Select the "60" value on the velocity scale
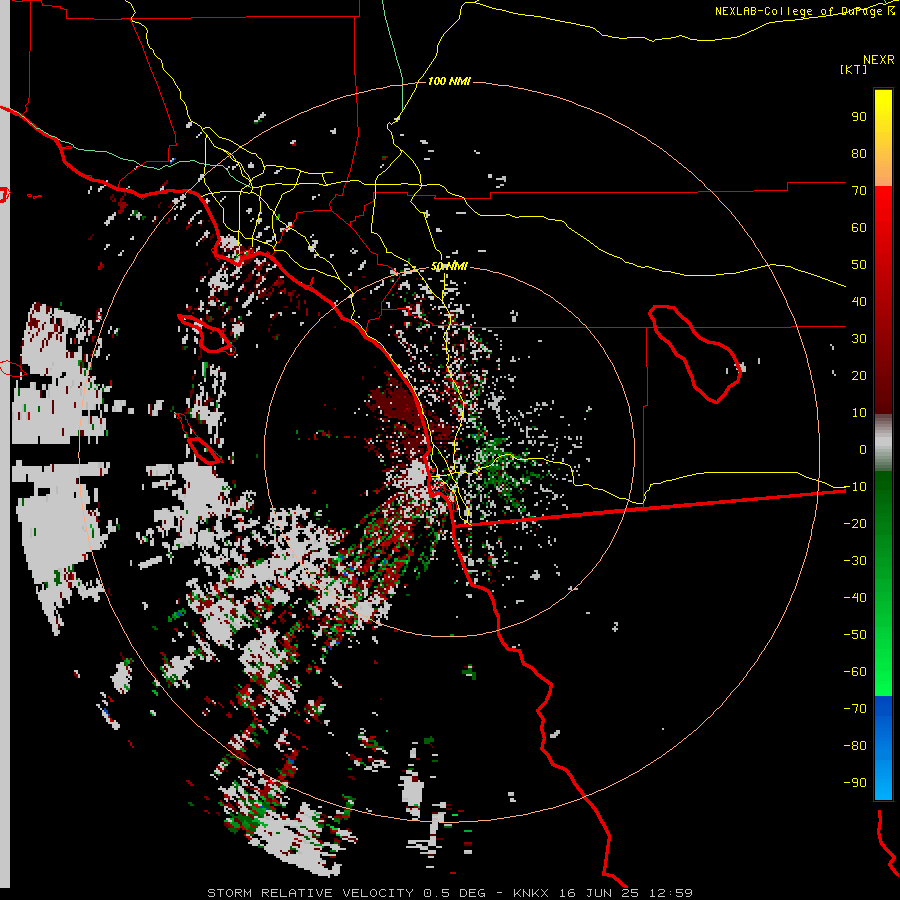The image size is (900, 900). pyautogui.click(x=859, y=227)
